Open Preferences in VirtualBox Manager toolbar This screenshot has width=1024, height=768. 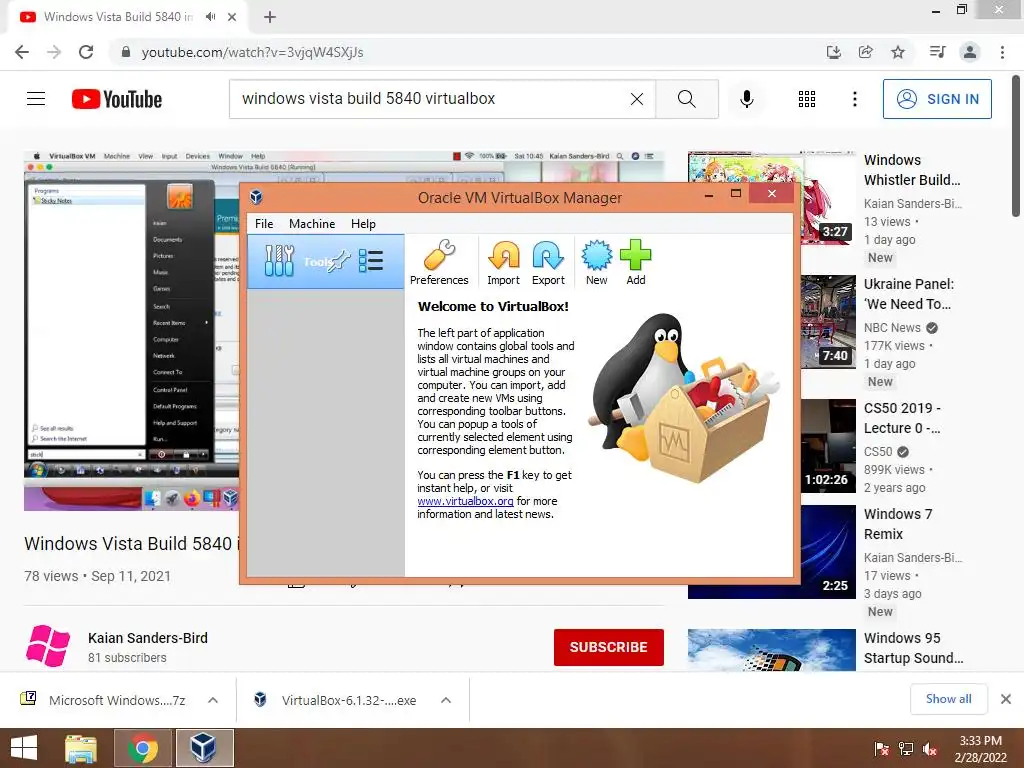coord(439,262)
